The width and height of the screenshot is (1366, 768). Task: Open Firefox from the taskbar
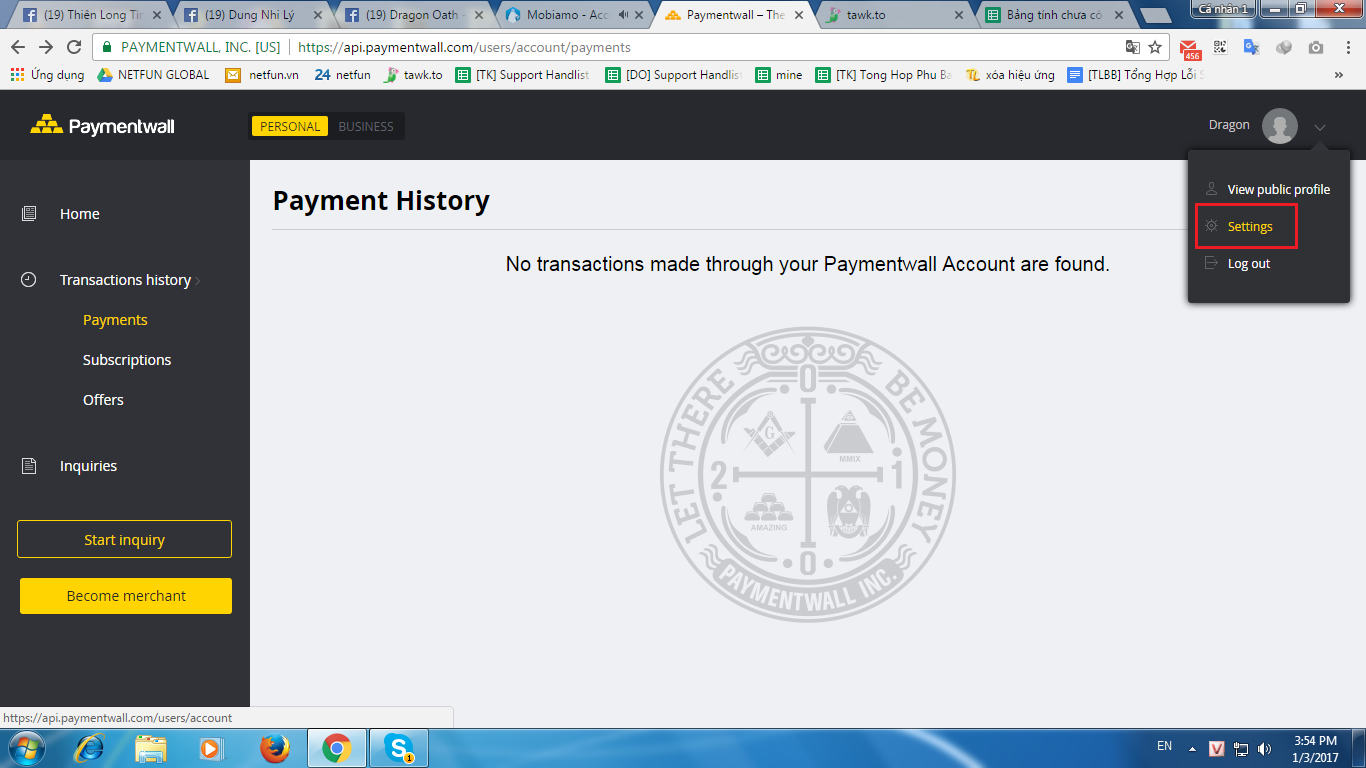[274, 748]
